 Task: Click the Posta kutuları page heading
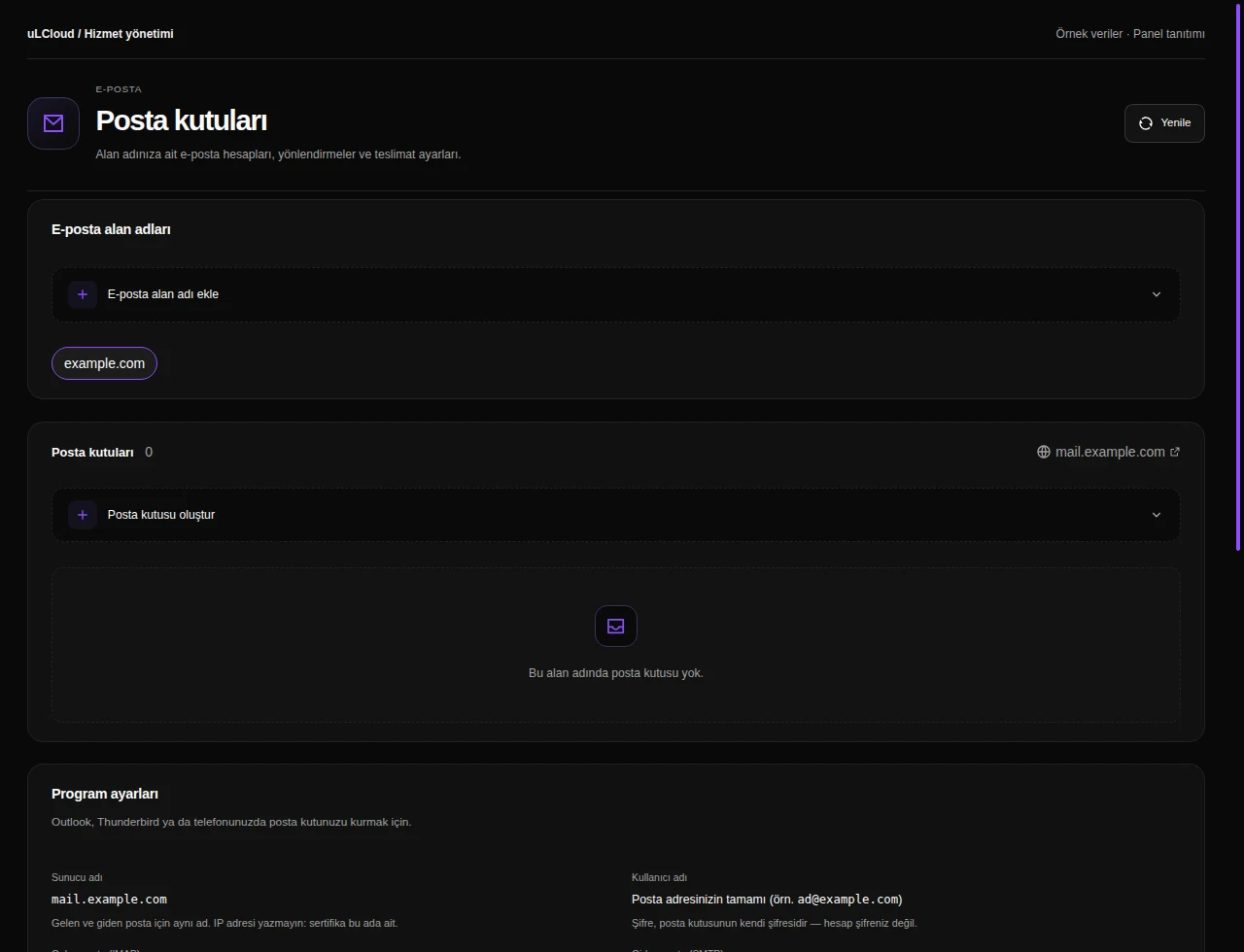tap(181, 120)
